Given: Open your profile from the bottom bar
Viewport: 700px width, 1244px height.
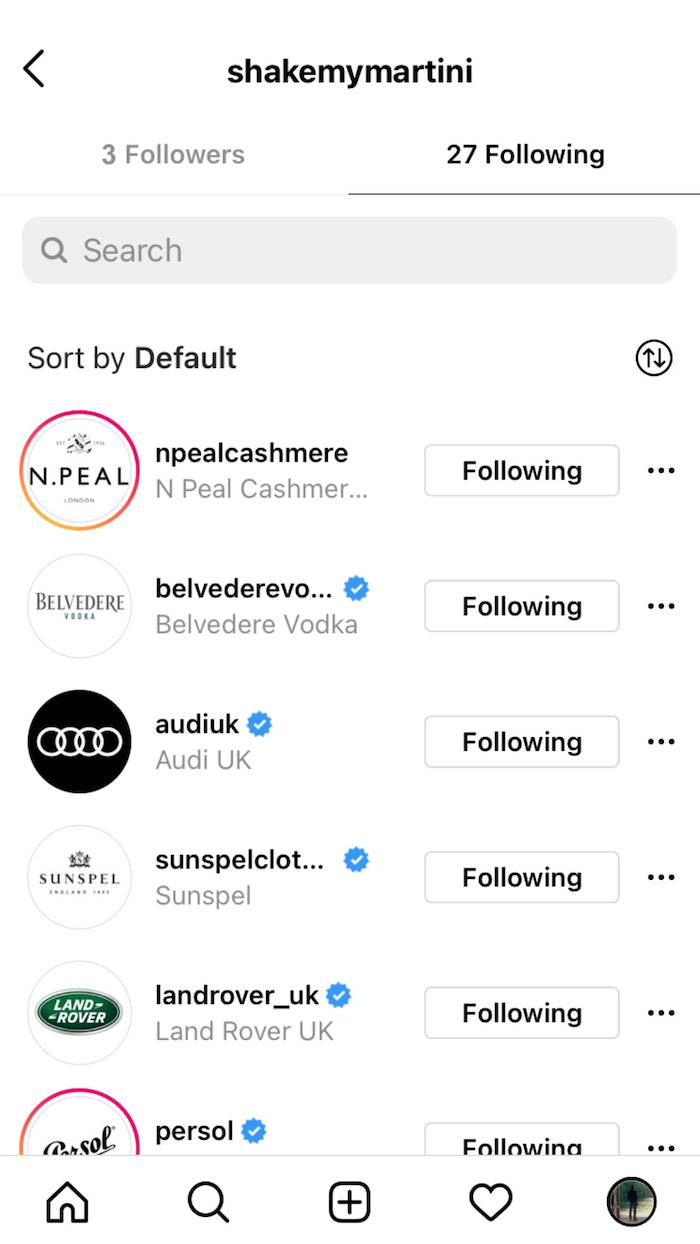Looking at the screenshot, I should pyautogui.click(x=632, y=1202).
